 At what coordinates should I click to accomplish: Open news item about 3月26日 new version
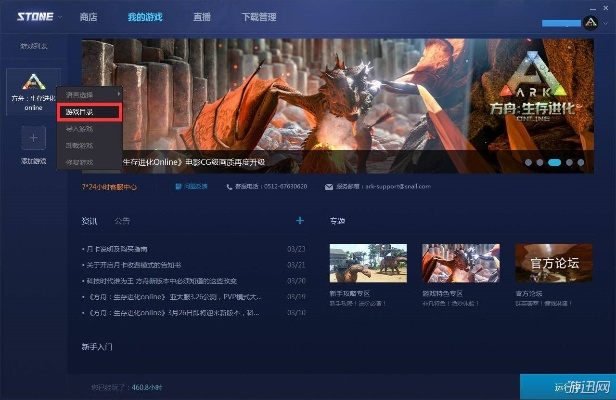172,313
